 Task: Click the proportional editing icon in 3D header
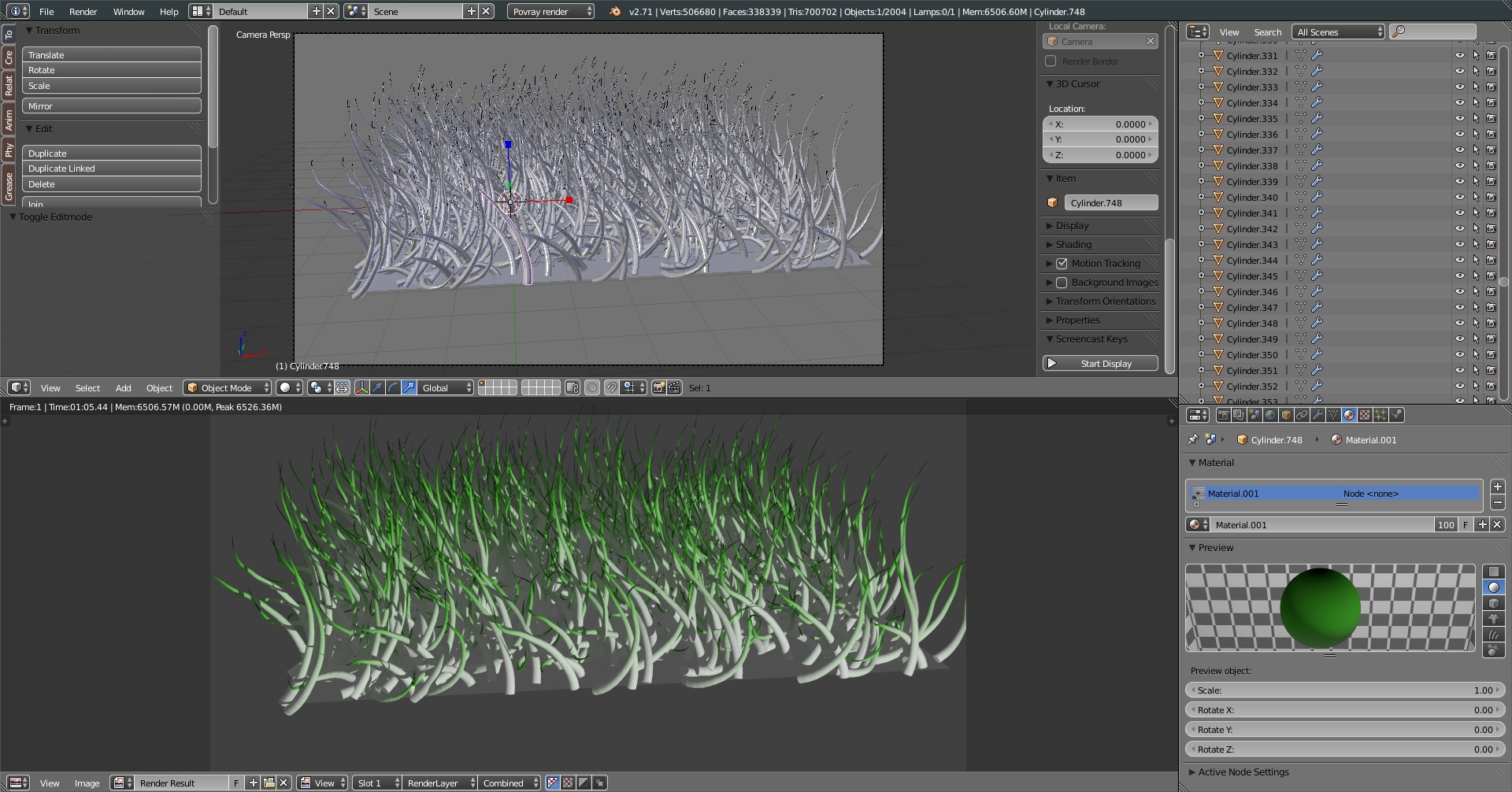pos(592,387)
